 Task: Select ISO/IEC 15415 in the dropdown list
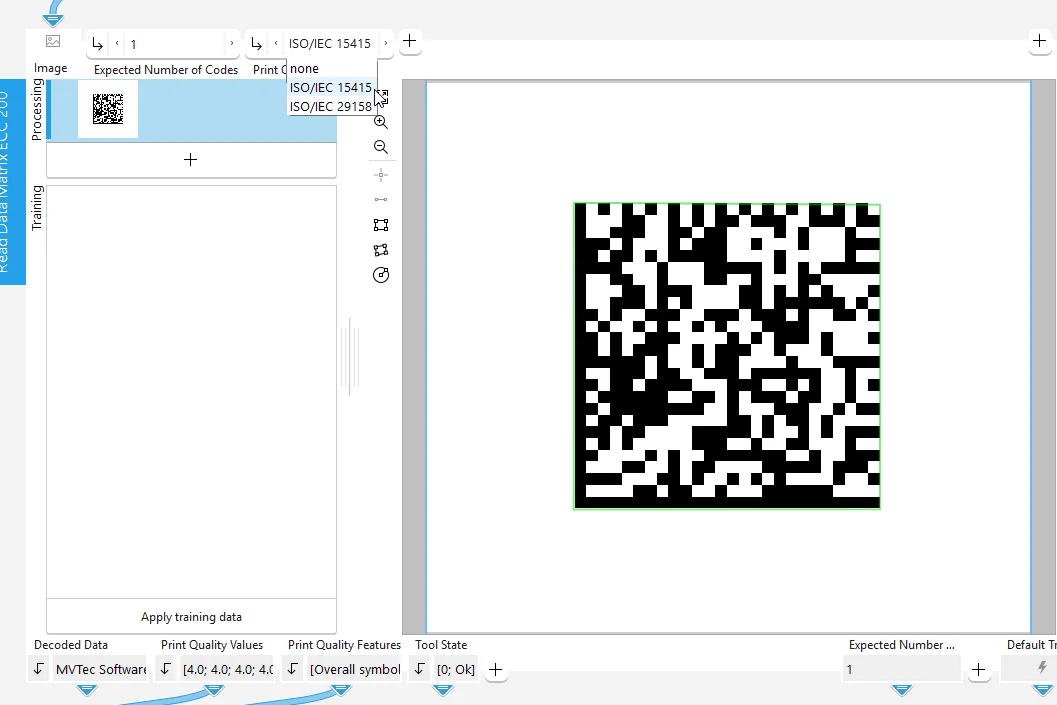click(330, 88)
